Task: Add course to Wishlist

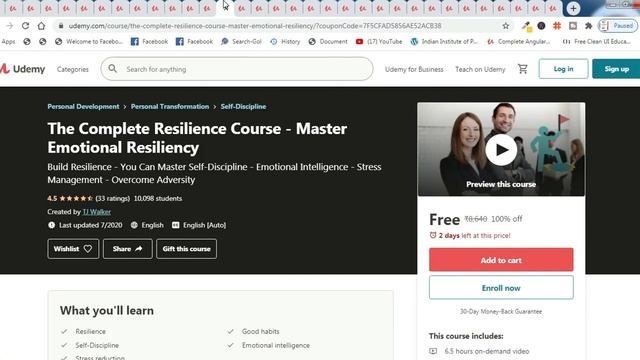Action: pyautogui.click(x=73, y=249)
